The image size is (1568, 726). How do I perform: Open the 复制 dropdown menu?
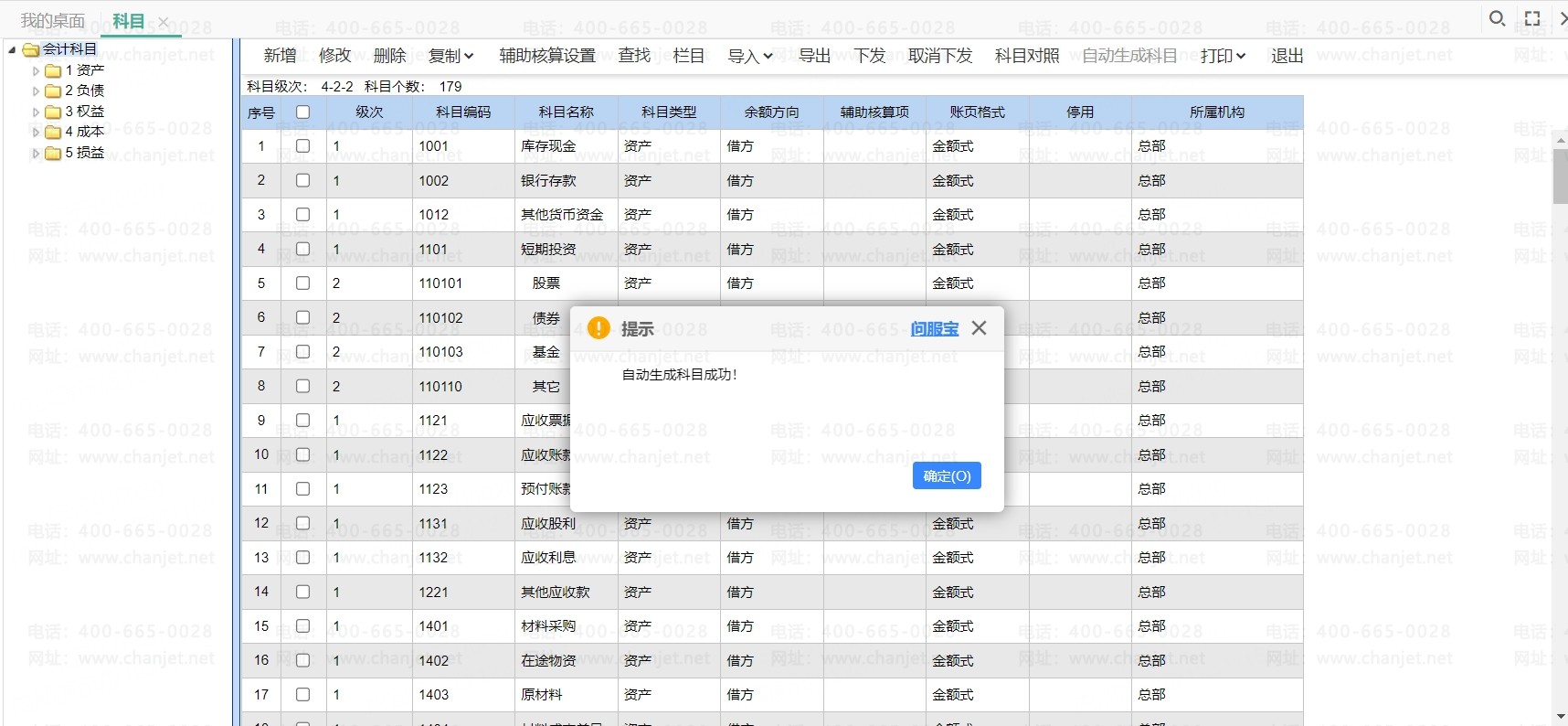(x=450, y=56)
